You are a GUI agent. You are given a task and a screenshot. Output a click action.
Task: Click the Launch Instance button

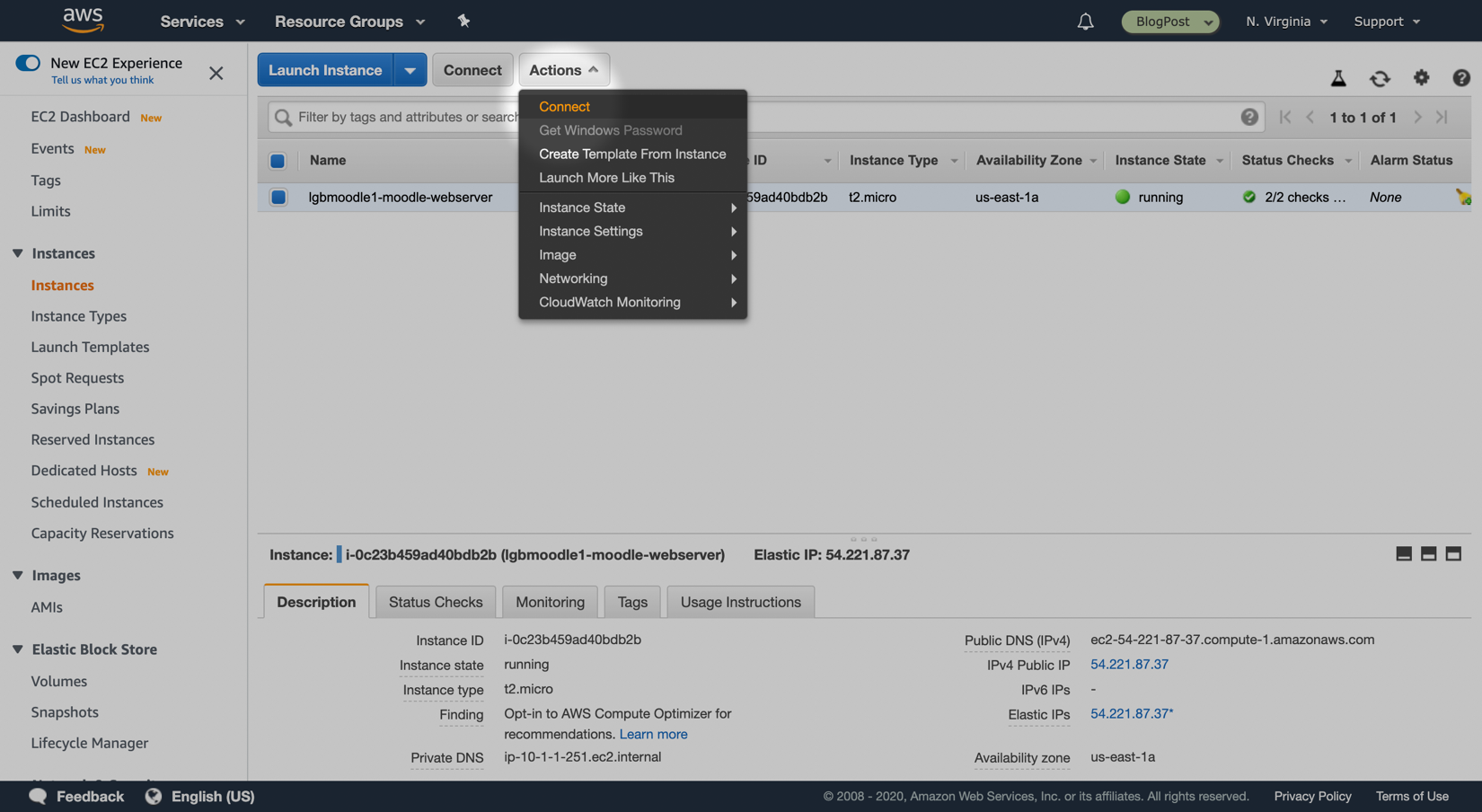pyautogui.click(x=325, y=70)
